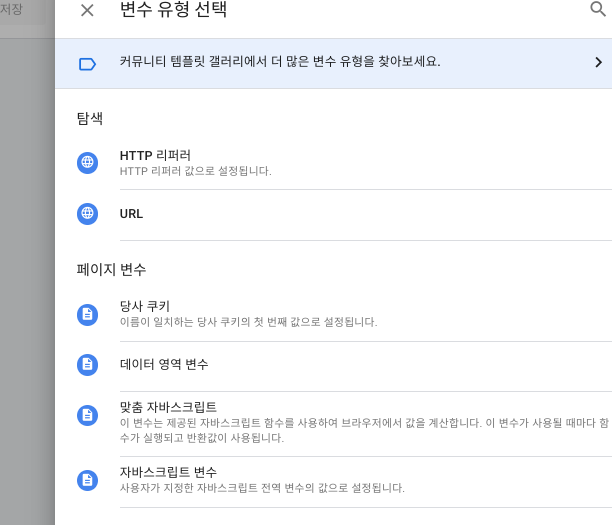
Task: Choose the 자바스크립트 변수 variable type
Action: click(x=168, y=472)
